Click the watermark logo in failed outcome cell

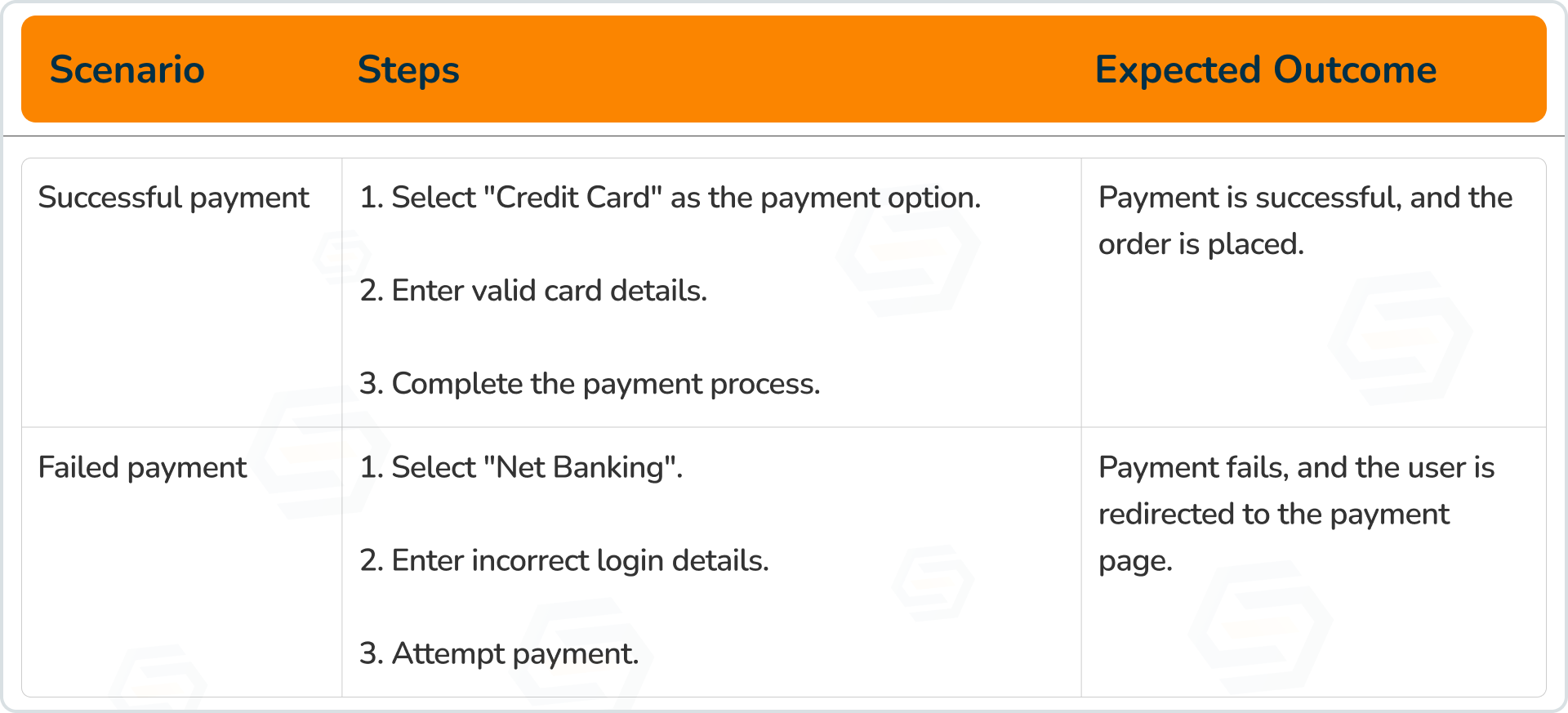[x=1260, y=627]
